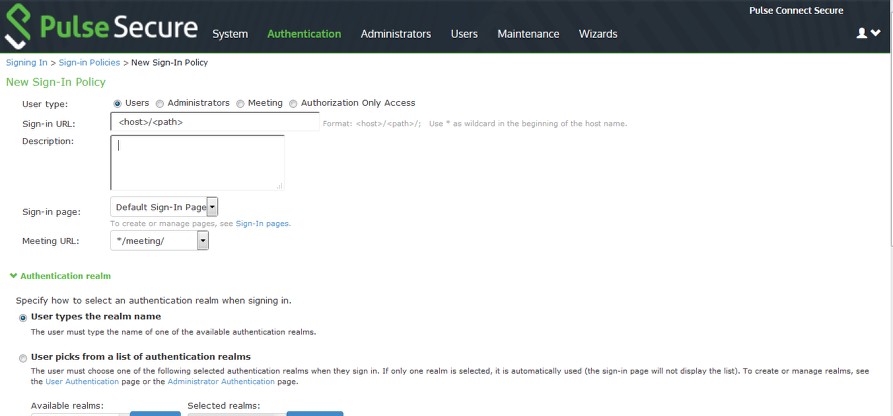
Task: Click the Sign-In pages link
Action: (262, 224)
